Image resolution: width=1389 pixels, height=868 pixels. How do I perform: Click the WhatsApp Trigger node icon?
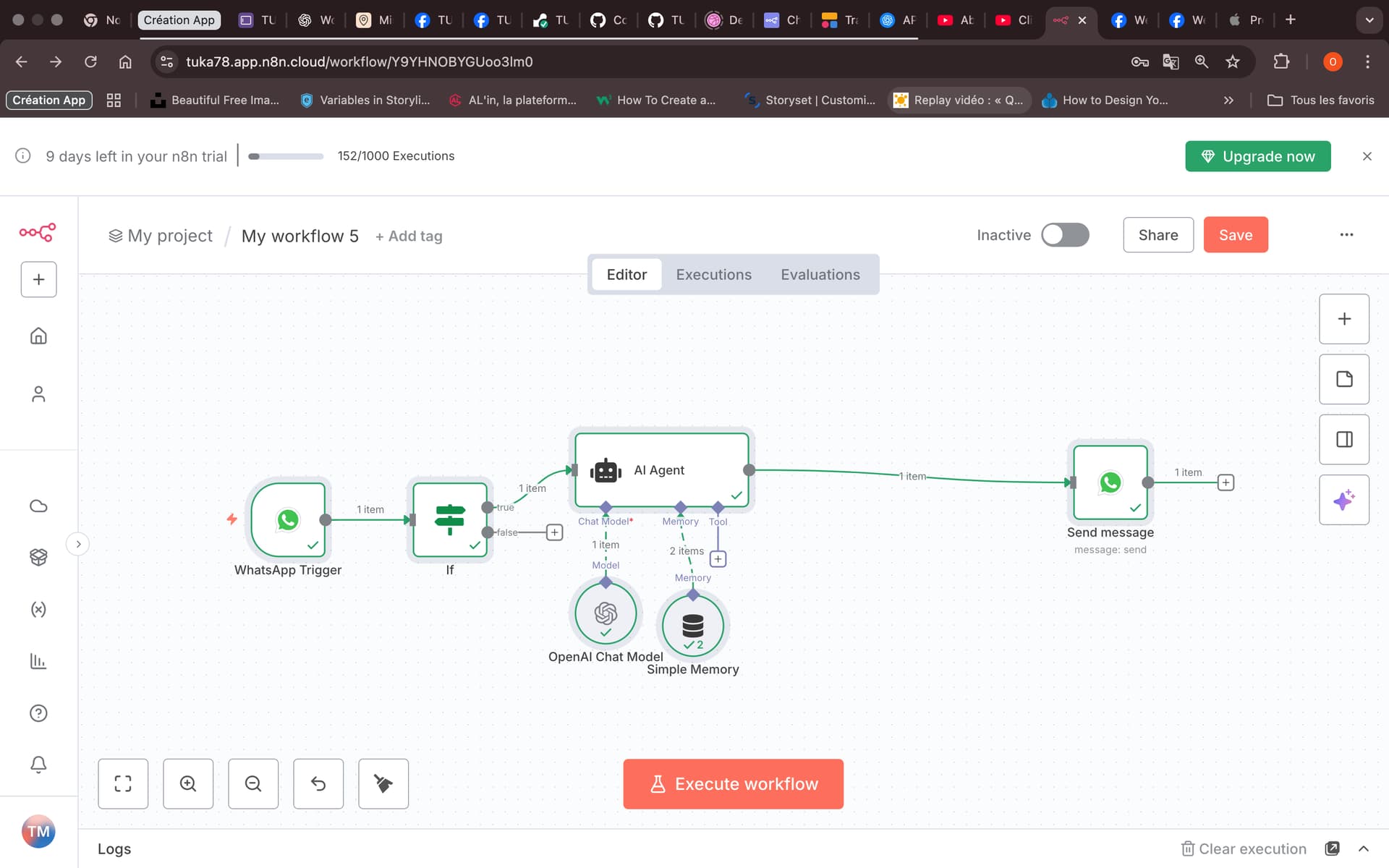pos(288,519)
